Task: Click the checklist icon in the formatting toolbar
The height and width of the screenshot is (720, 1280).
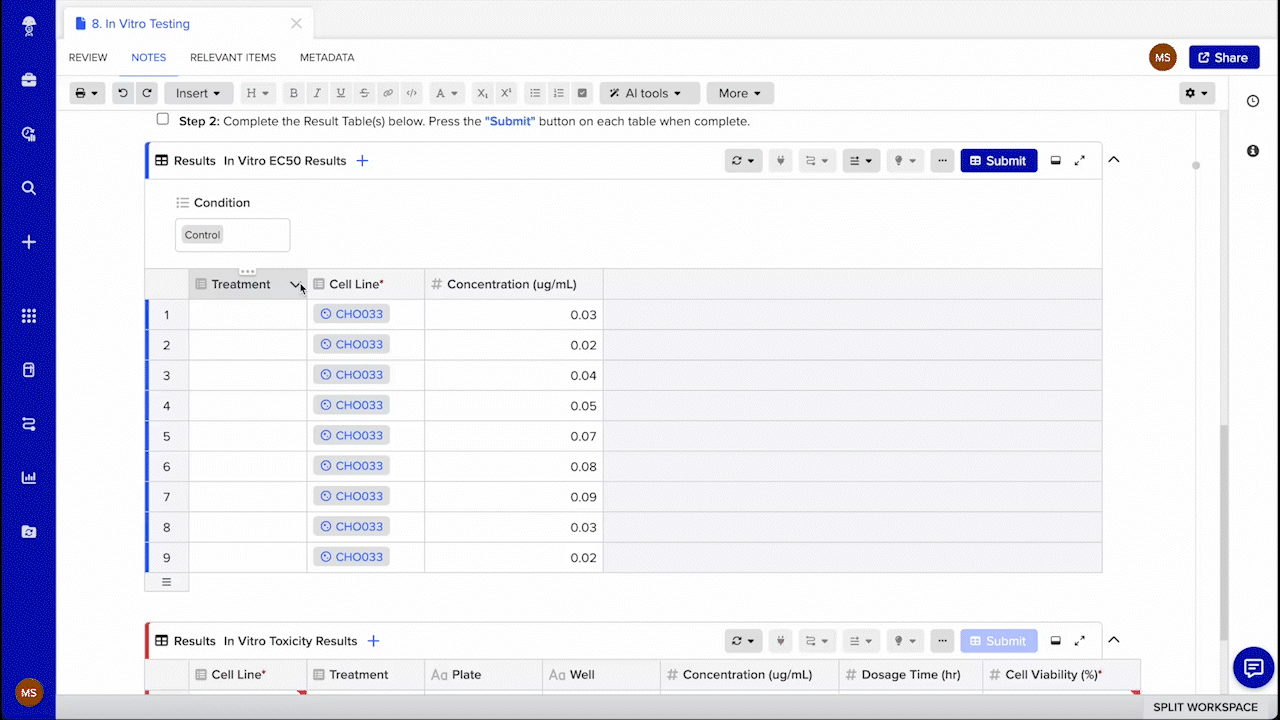Action: [x=583, y=93]
